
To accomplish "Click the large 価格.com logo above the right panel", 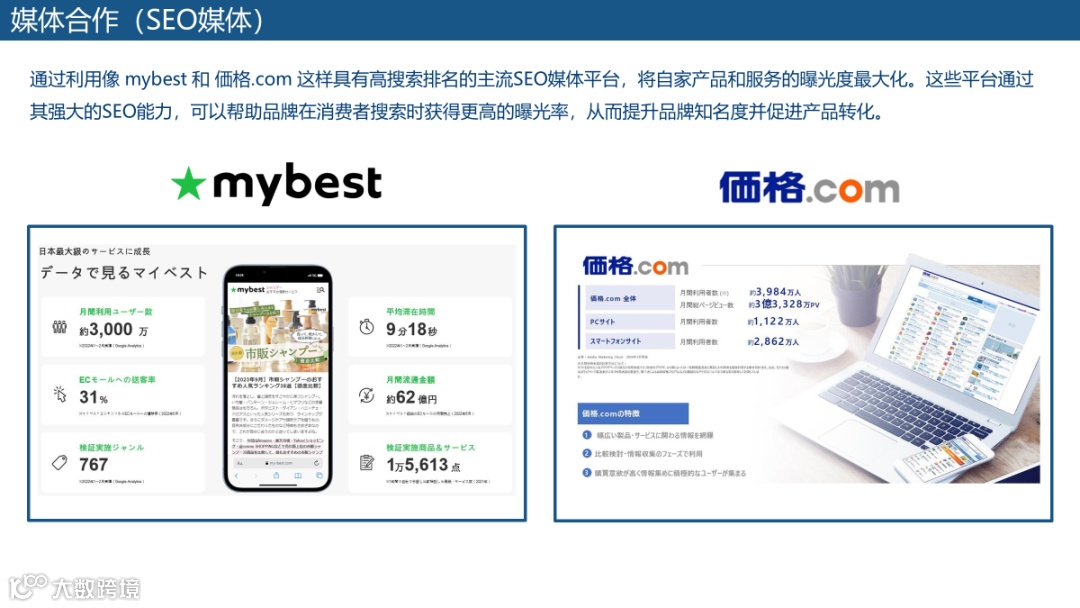I will tap(809, 187).
